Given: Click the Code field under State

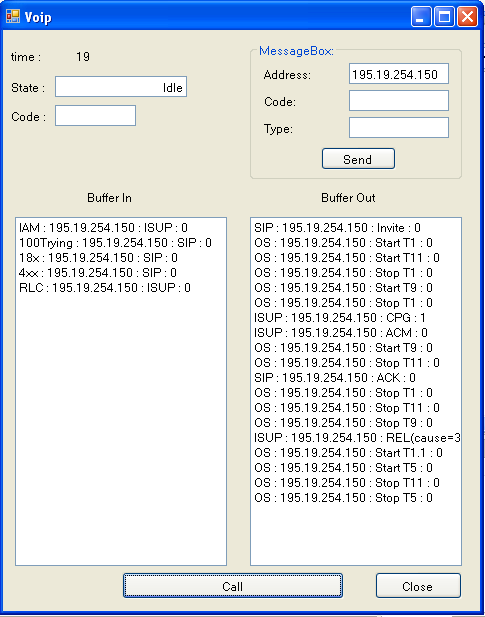Looking at the screenshot, I should coord(95,116).
